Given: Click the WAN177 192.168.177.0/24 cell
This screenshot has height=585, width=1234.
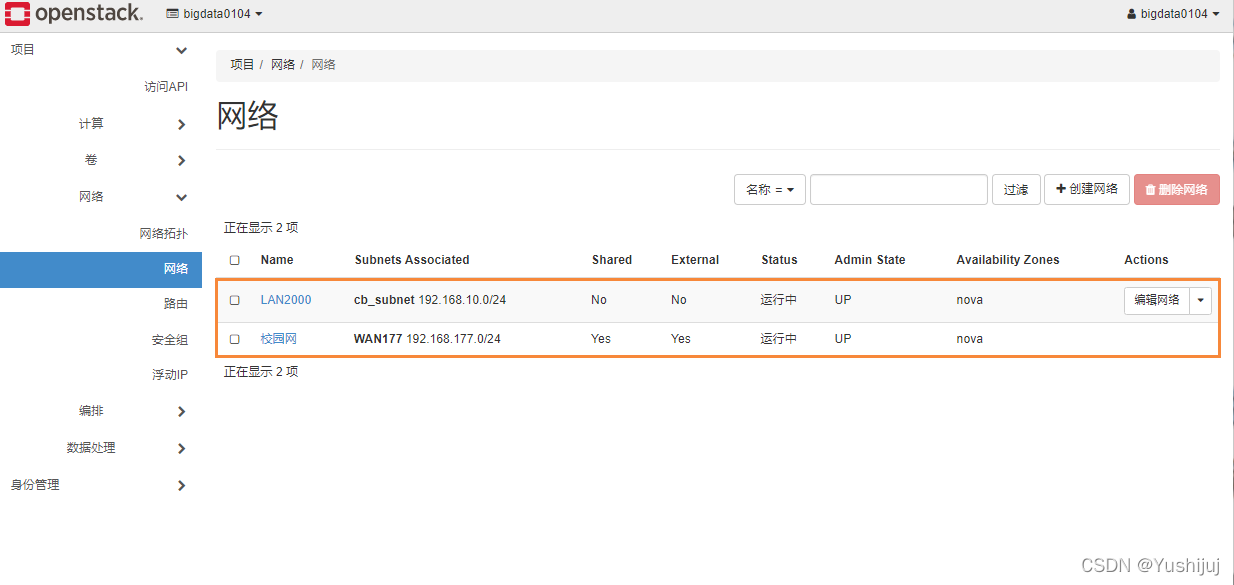Looking at the screenshot, I should 427,339.
